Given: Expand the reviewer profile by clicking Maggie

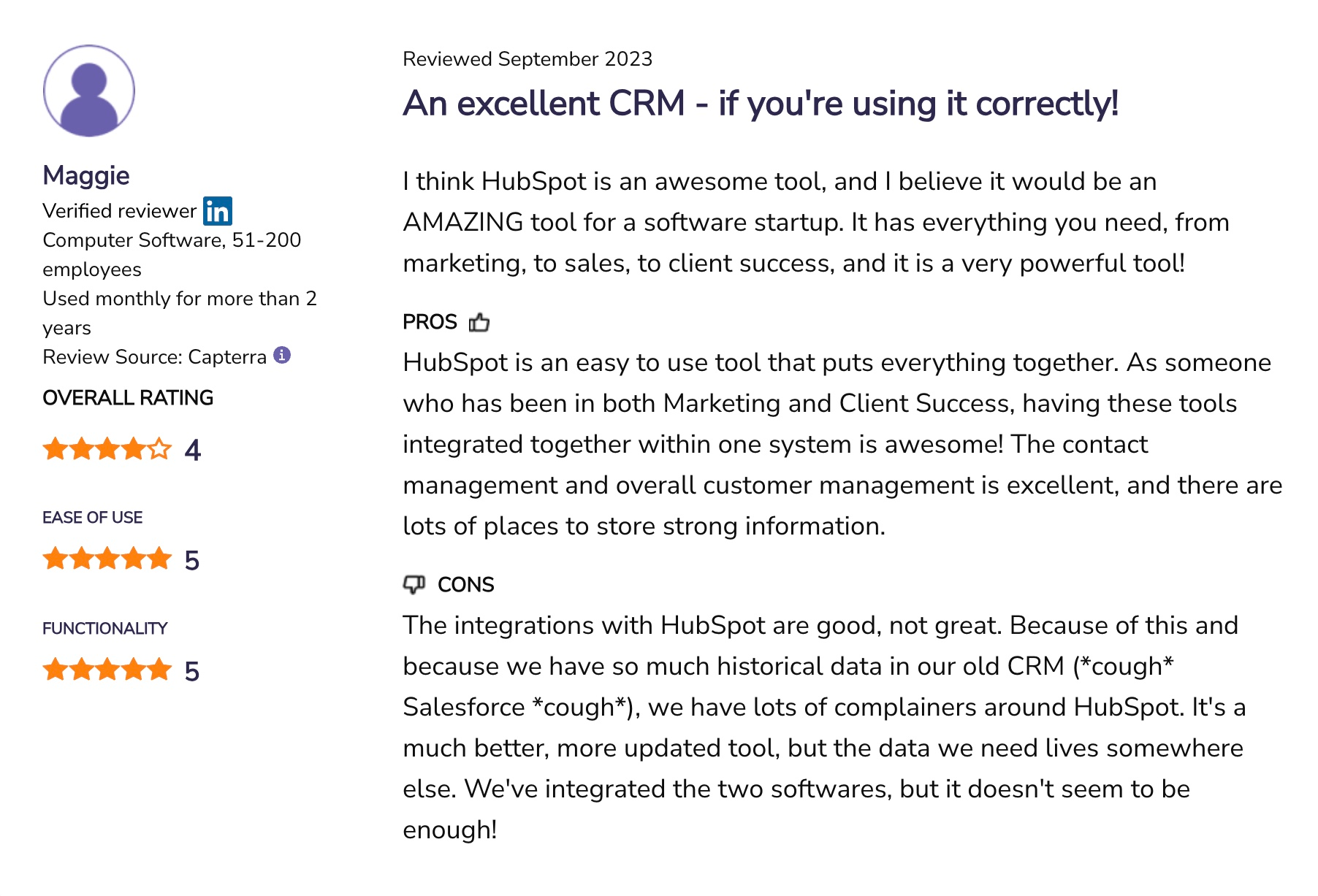Looking at the screenshot, I should pyautogui.click(x=85, y=175).
